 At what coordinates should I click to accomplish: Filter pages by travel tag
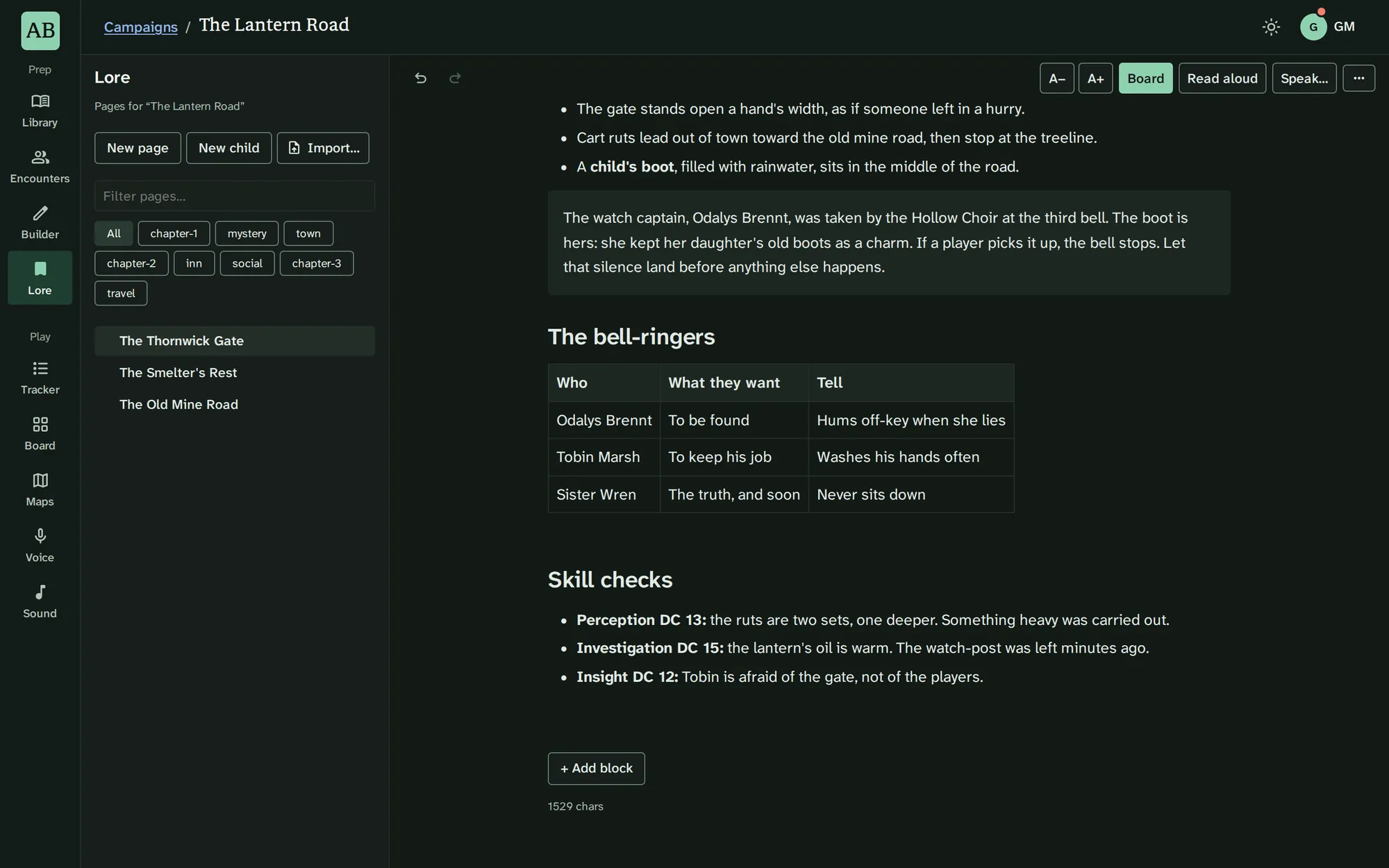click(121, 293)
